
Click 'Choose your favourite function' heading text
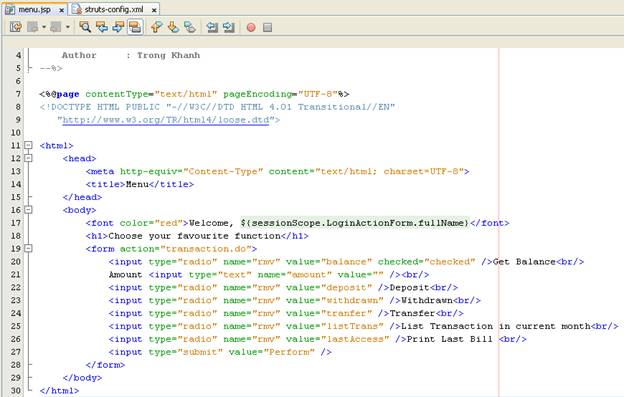tap(195, 236)
